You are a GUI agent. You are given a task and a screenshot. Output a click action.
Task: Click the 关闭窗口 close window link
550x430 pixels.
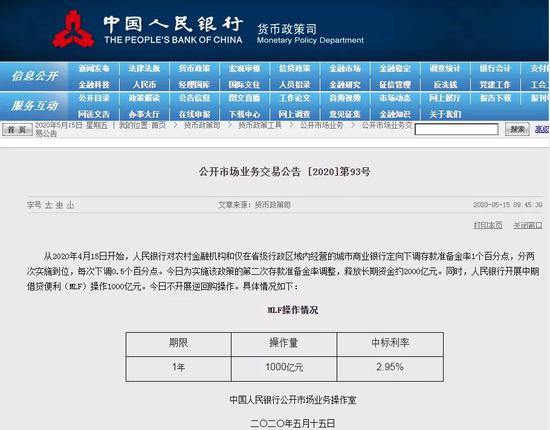pos(528,225)
